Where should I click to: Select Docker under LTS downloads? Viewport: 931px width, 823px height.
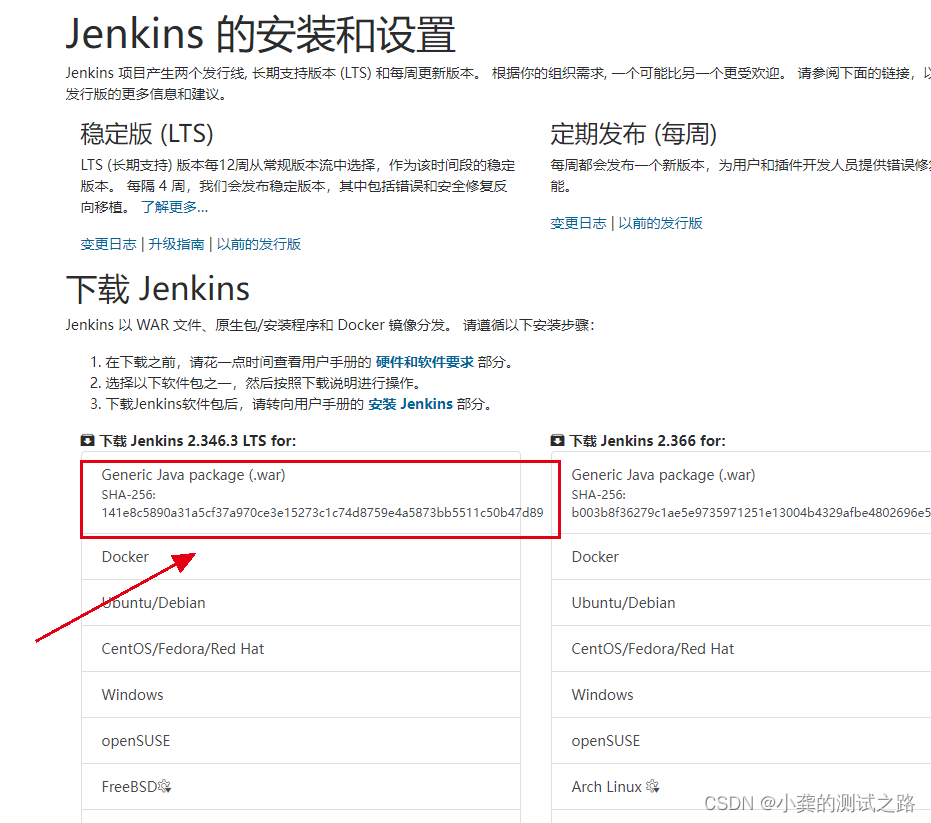301,556
